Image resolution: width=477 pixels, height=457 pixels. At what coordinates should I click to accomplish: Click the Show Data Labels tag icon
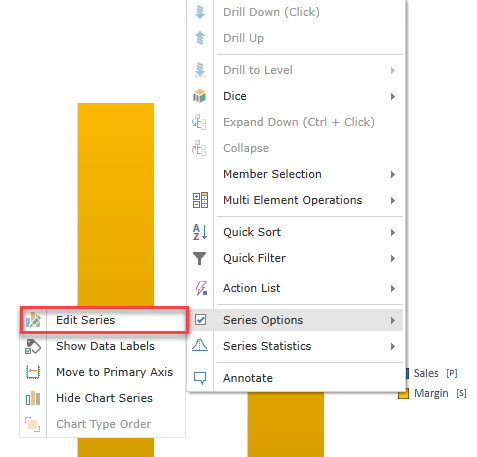[x=33, y=346]
